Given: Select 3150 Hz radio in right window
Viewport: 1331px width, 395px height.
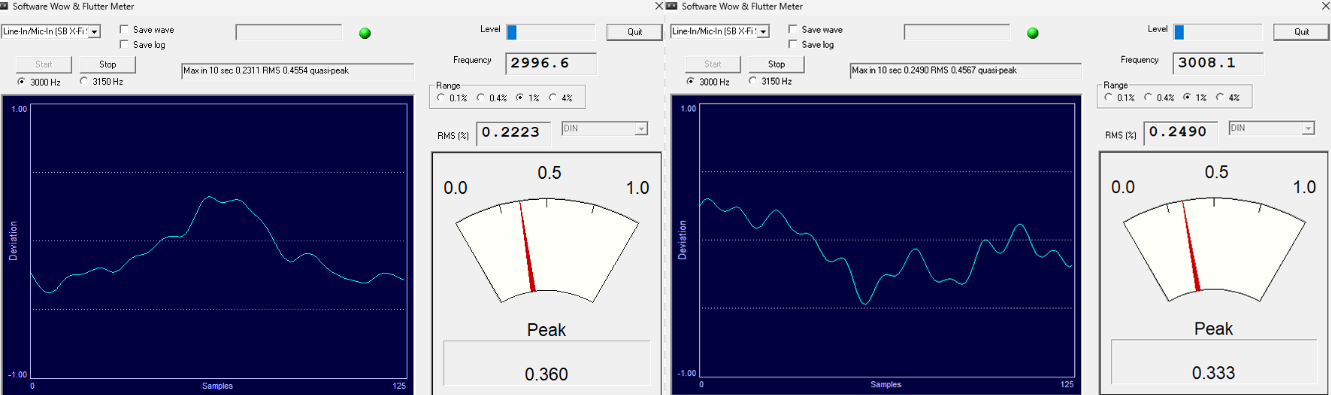Looking at the screenshot, I should pyautogui.click(x=753, y=81).
